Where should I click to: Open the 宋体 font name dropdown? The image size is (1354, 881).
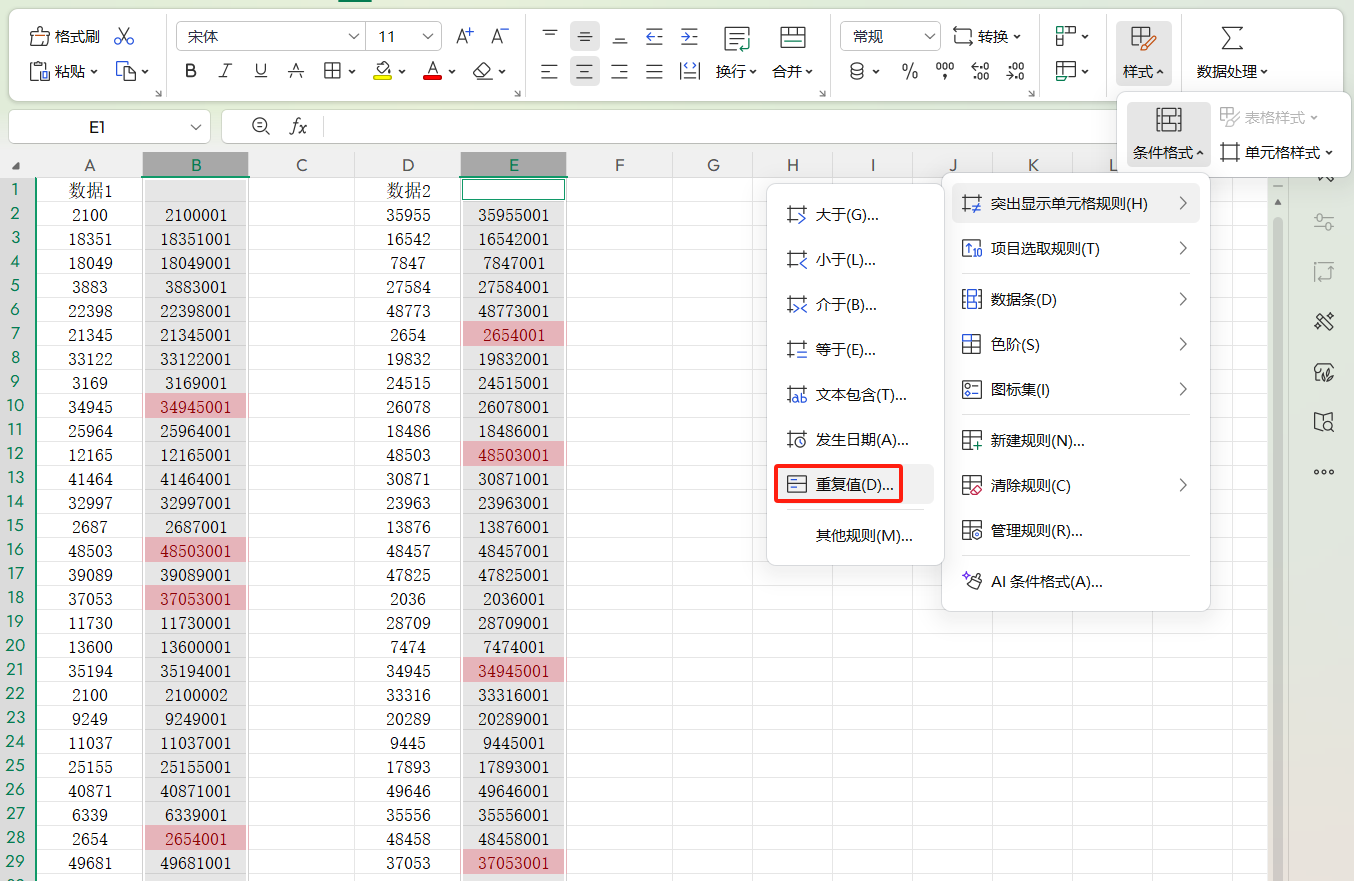click(355, 36)
